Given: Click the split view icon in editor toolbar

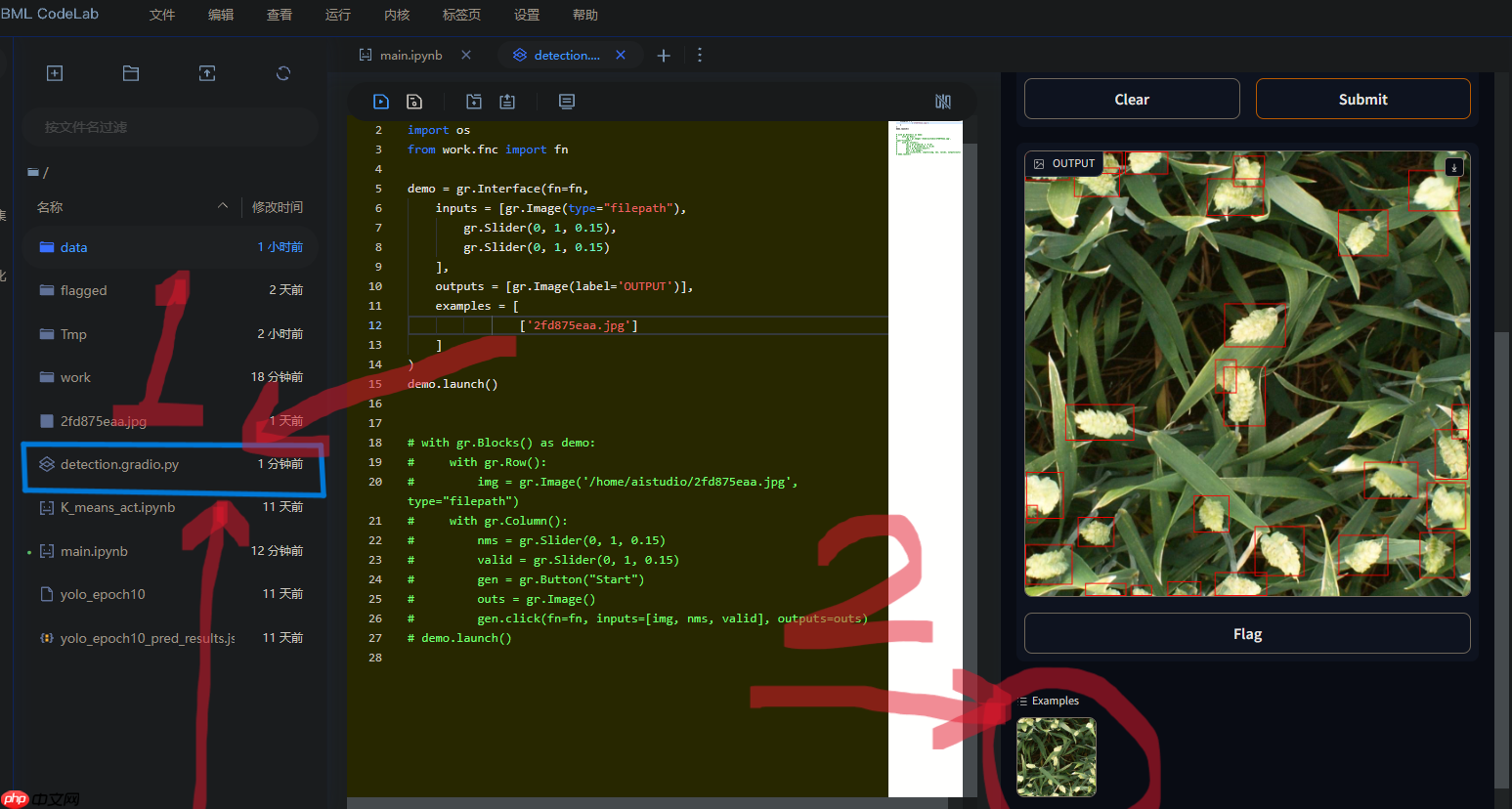Looking at the screenshot, I should click(943, 102).
